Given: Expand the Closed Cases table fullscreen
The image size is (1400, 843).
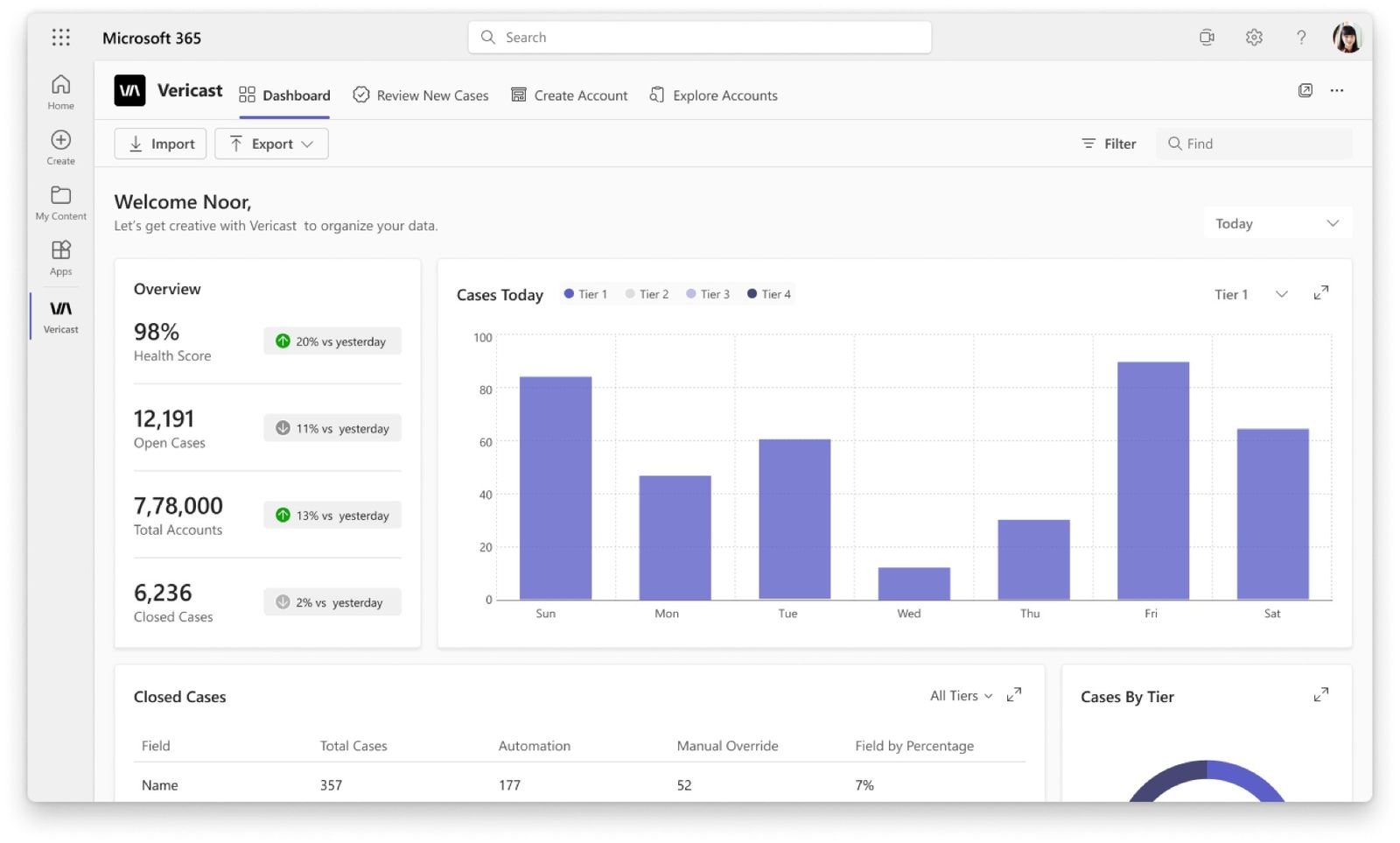Looking at the screenshot, I should [1013, 695].
